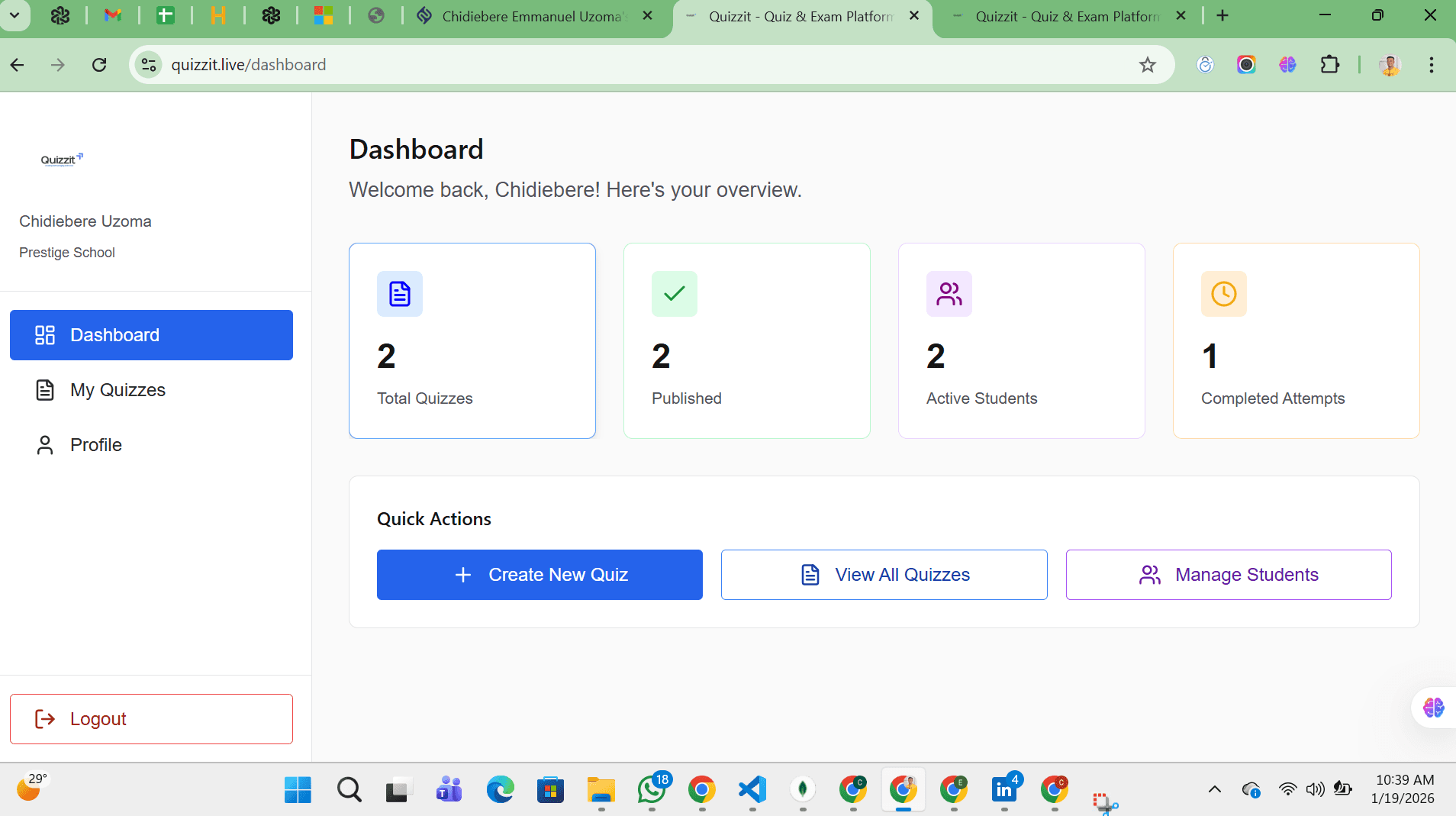Click the Create New Quiz button
The image size is (1456, 816).
(540, 574)
